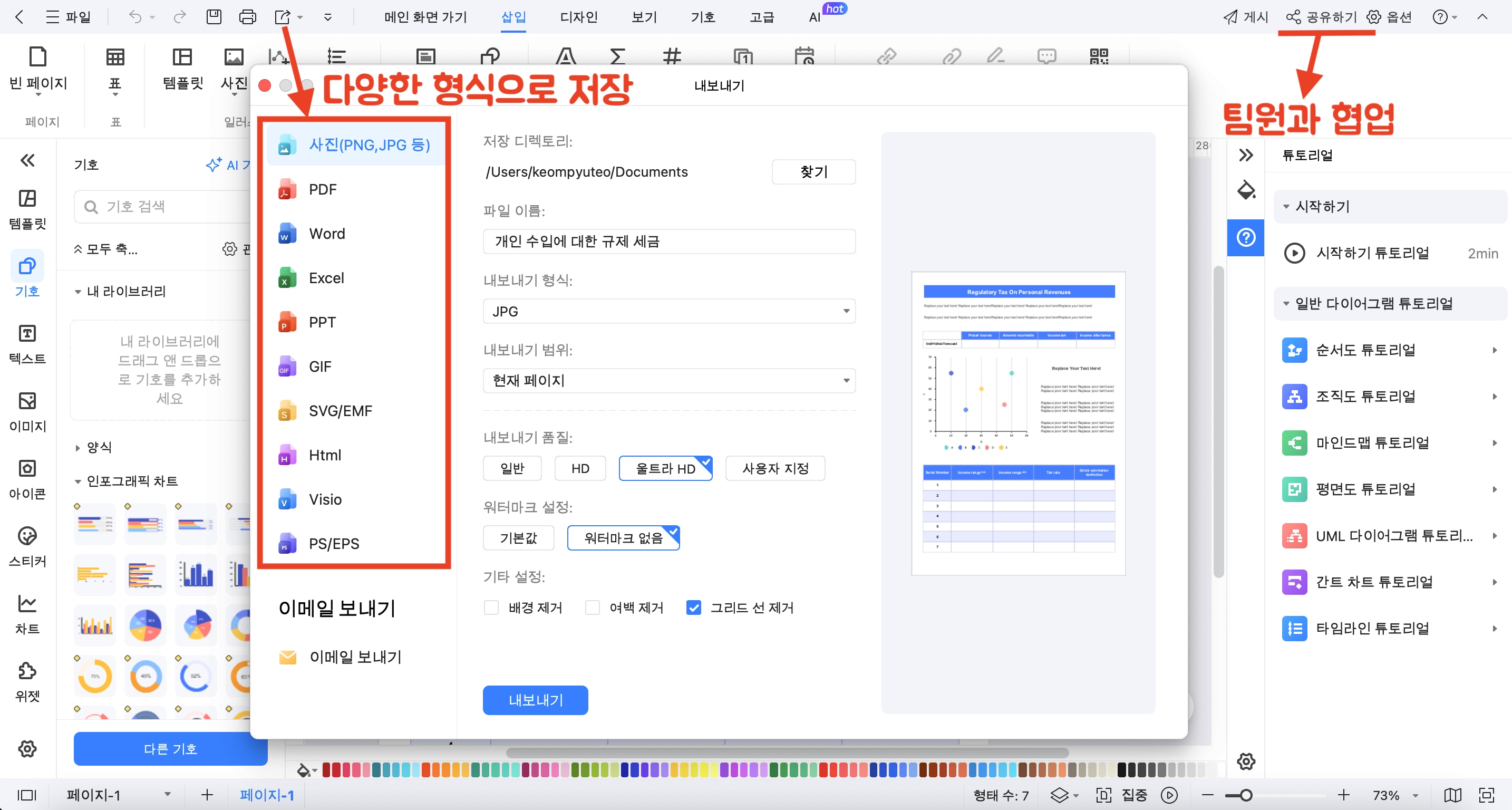The width and height of the screenshot is (1512, 810).
Task: Click the 내보내기 export button
Action: tap(535, 700)
